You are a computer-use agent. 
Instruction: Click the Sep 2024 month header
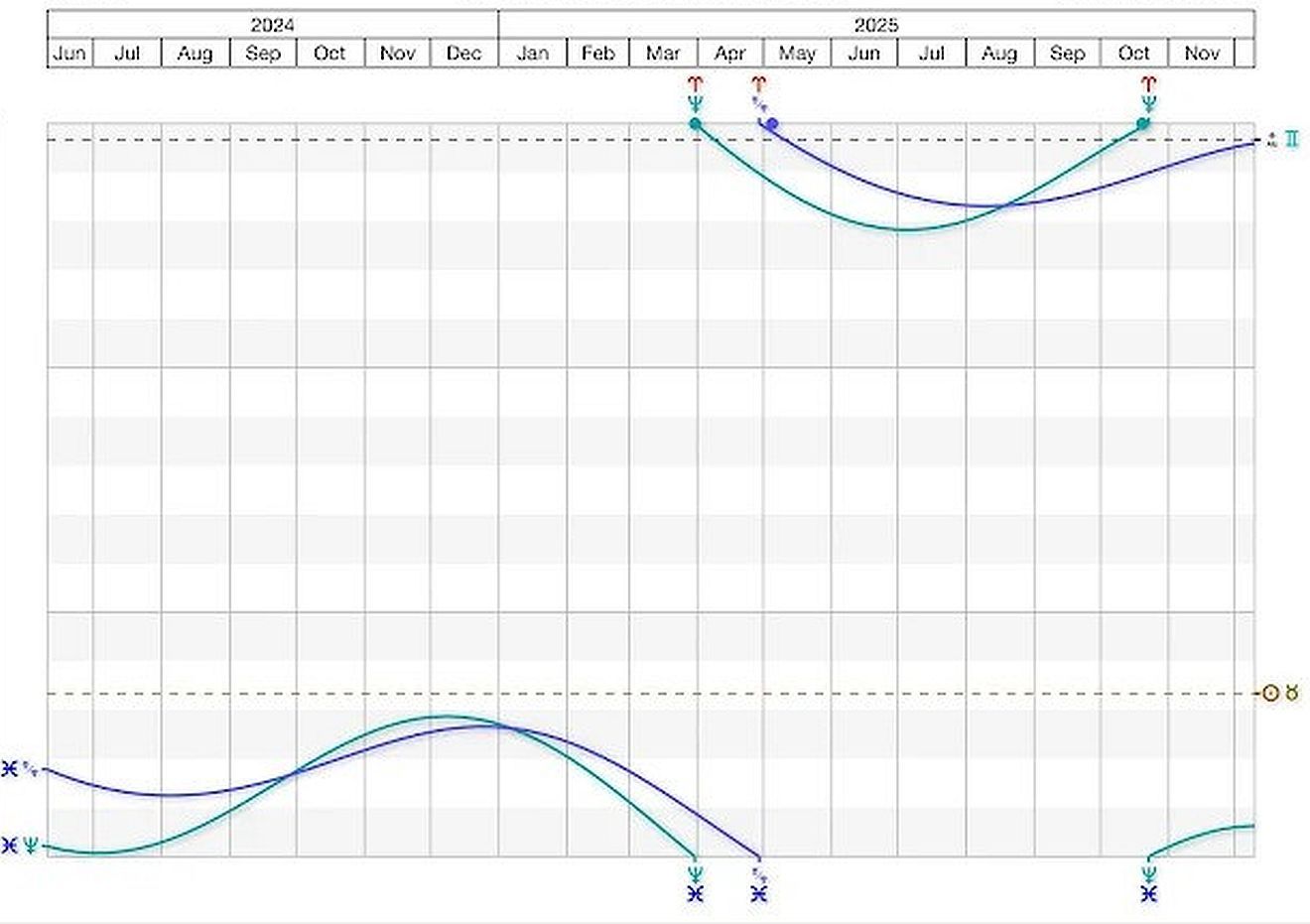coord(263,54)
